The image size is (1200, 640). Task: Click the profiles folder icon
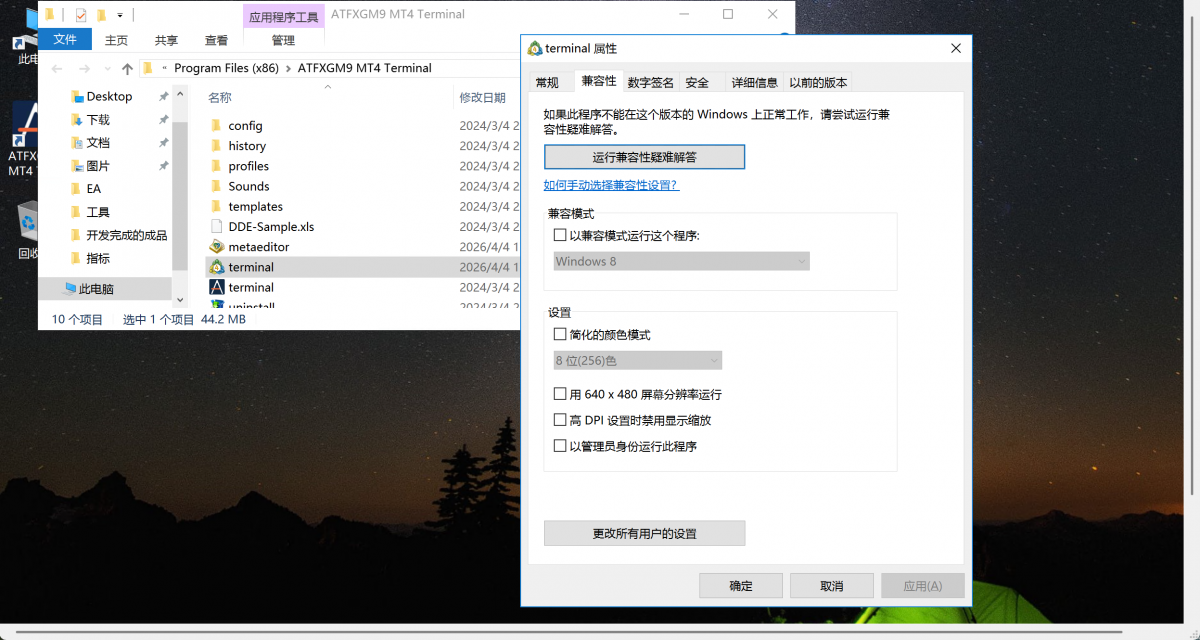[217, 166]
